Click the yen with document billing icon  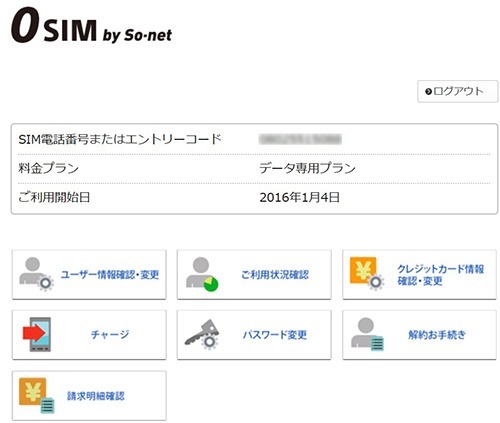[37, 396]
